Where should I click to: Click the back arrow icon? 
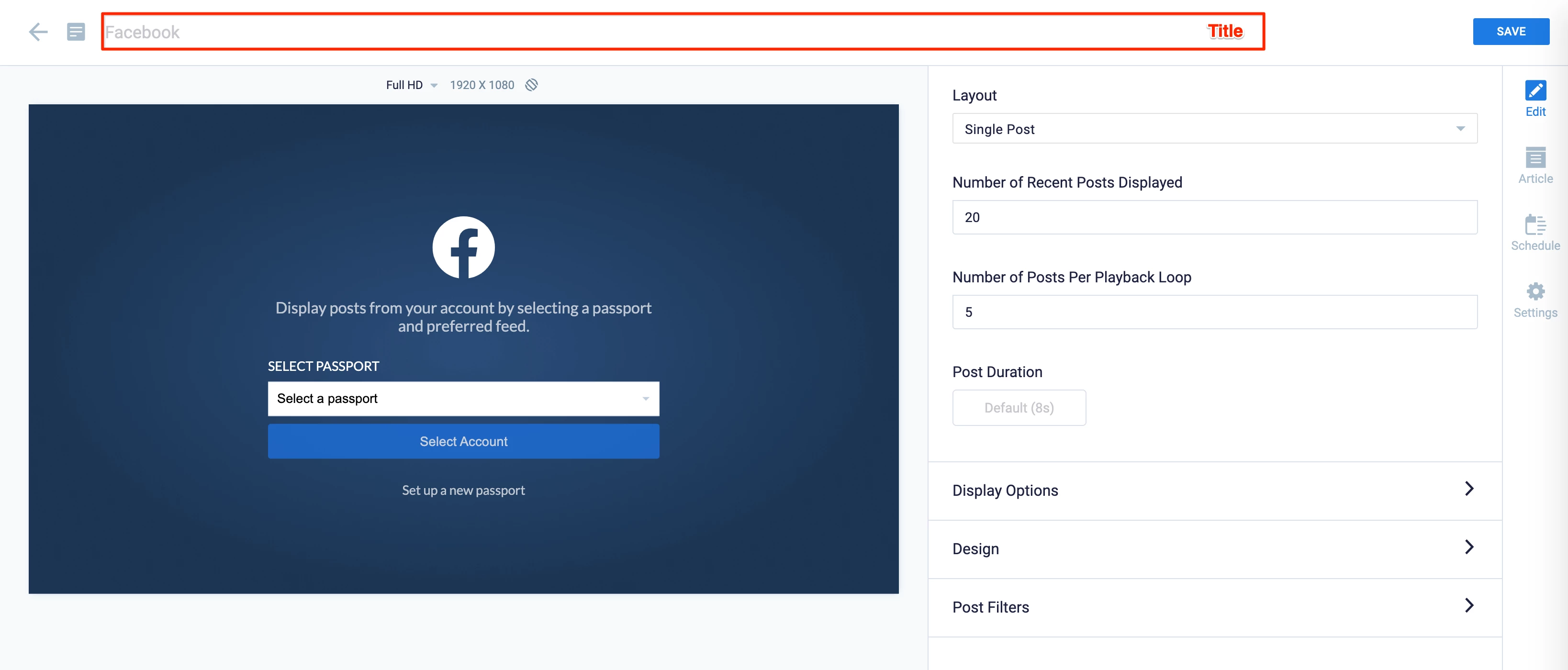38,32
